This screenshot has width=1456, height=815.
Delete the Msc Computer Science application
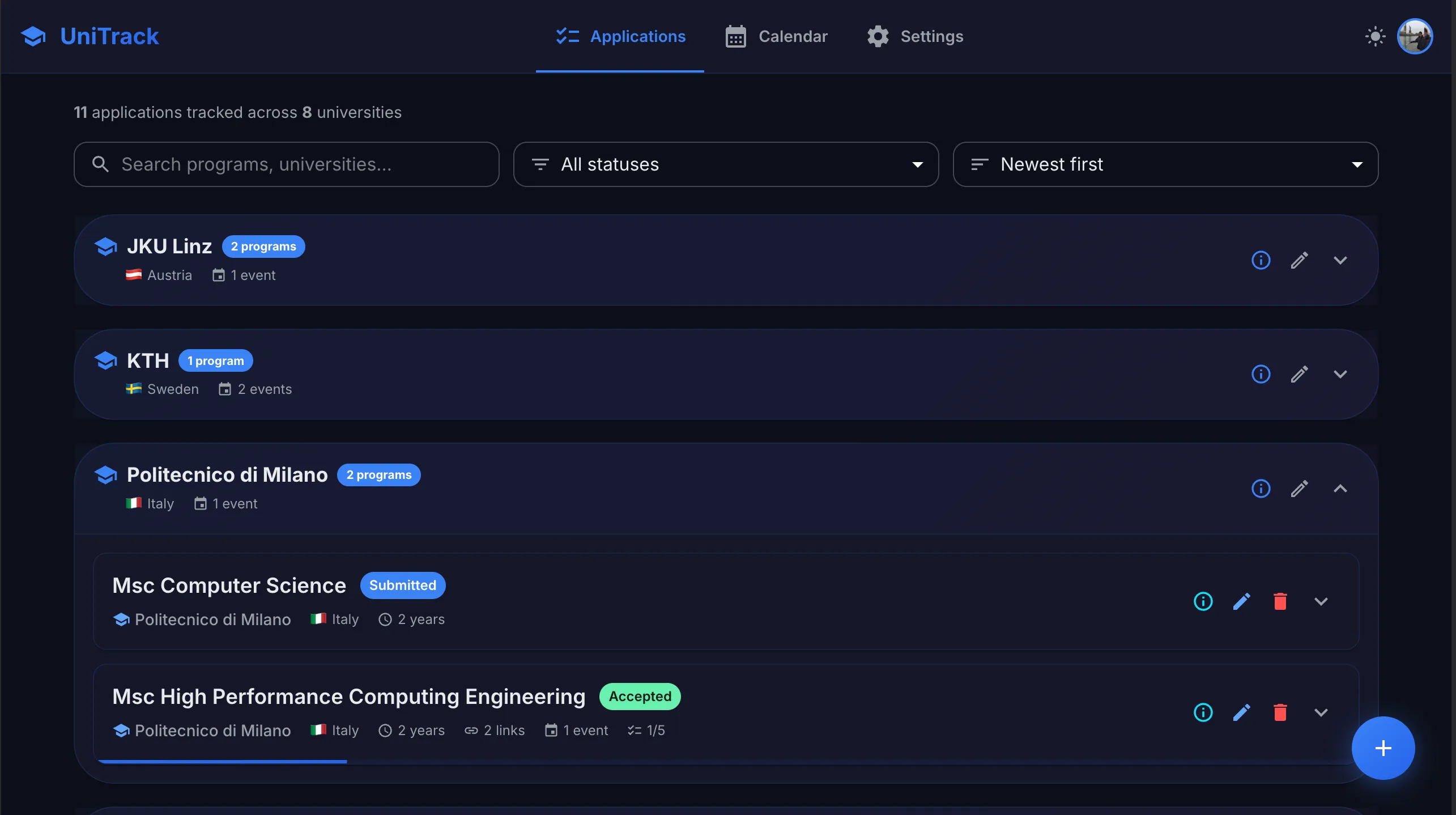(1280, 601)
